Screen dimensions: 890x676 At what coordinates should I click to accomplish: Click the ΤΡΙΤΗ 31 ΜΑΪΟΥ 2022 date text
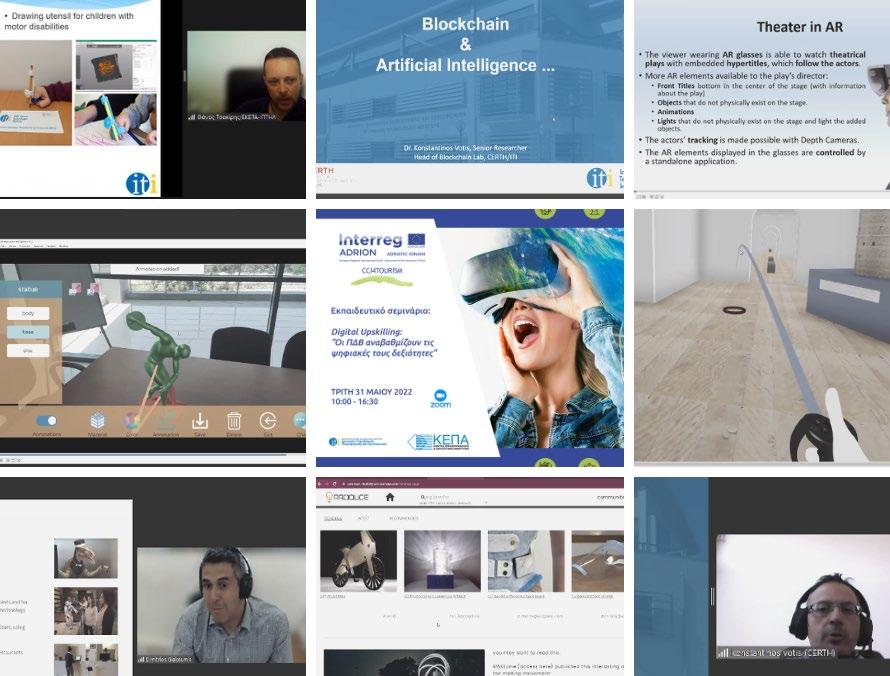point(371,392)
